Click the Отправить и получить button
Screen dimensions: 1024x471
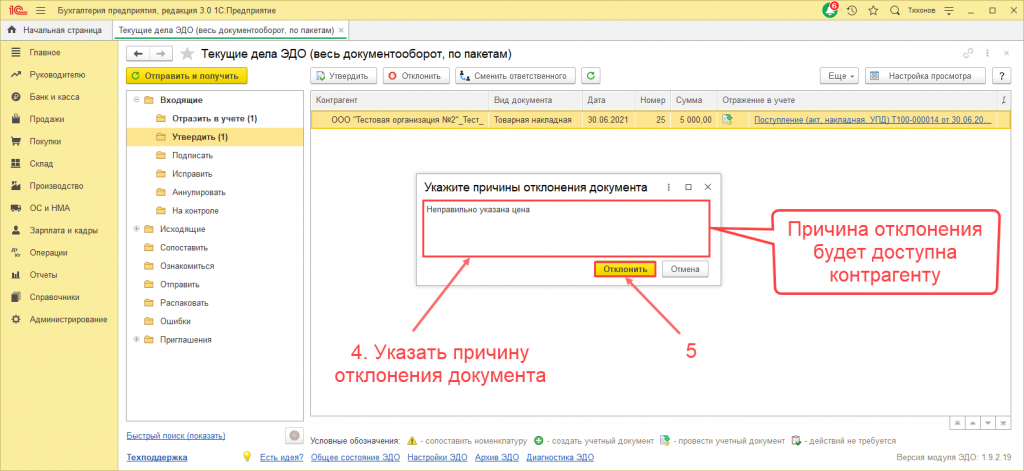coord(187,76)
